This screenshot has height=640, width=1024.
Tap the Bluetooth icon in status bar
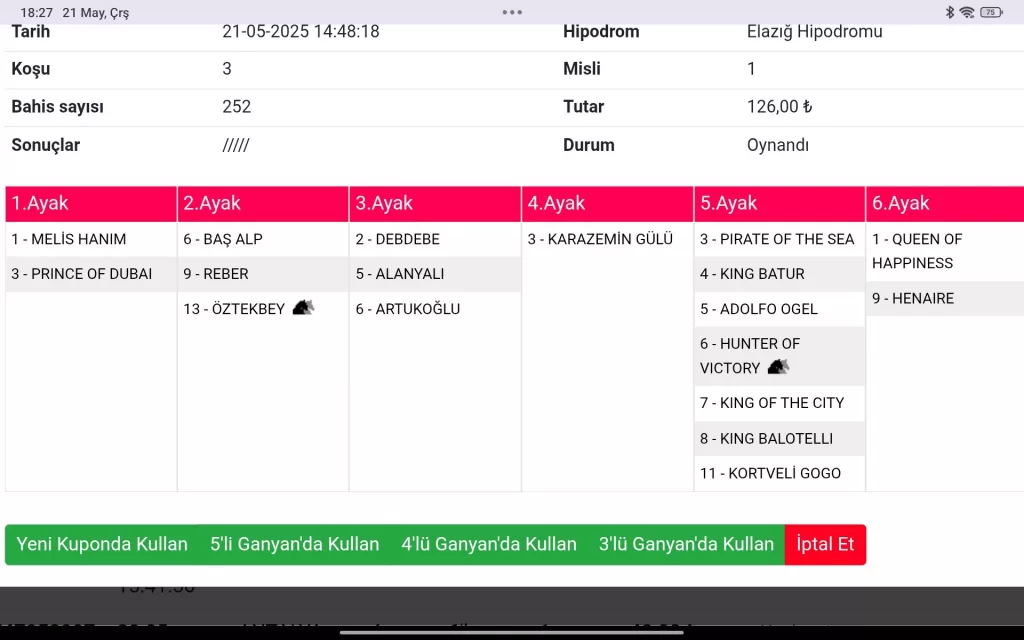[x=949, y=12]
